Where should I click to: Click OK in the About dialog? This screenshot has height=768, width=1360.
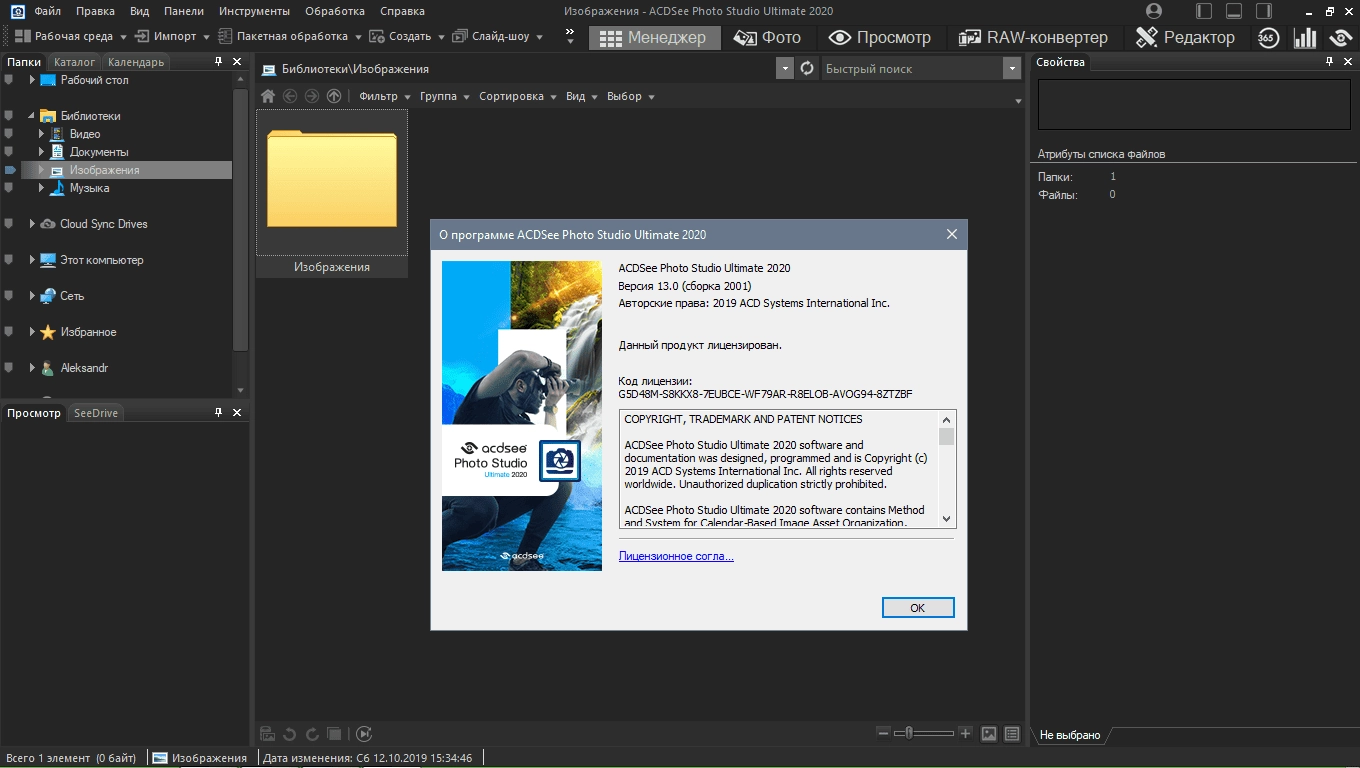coord(918,608)
